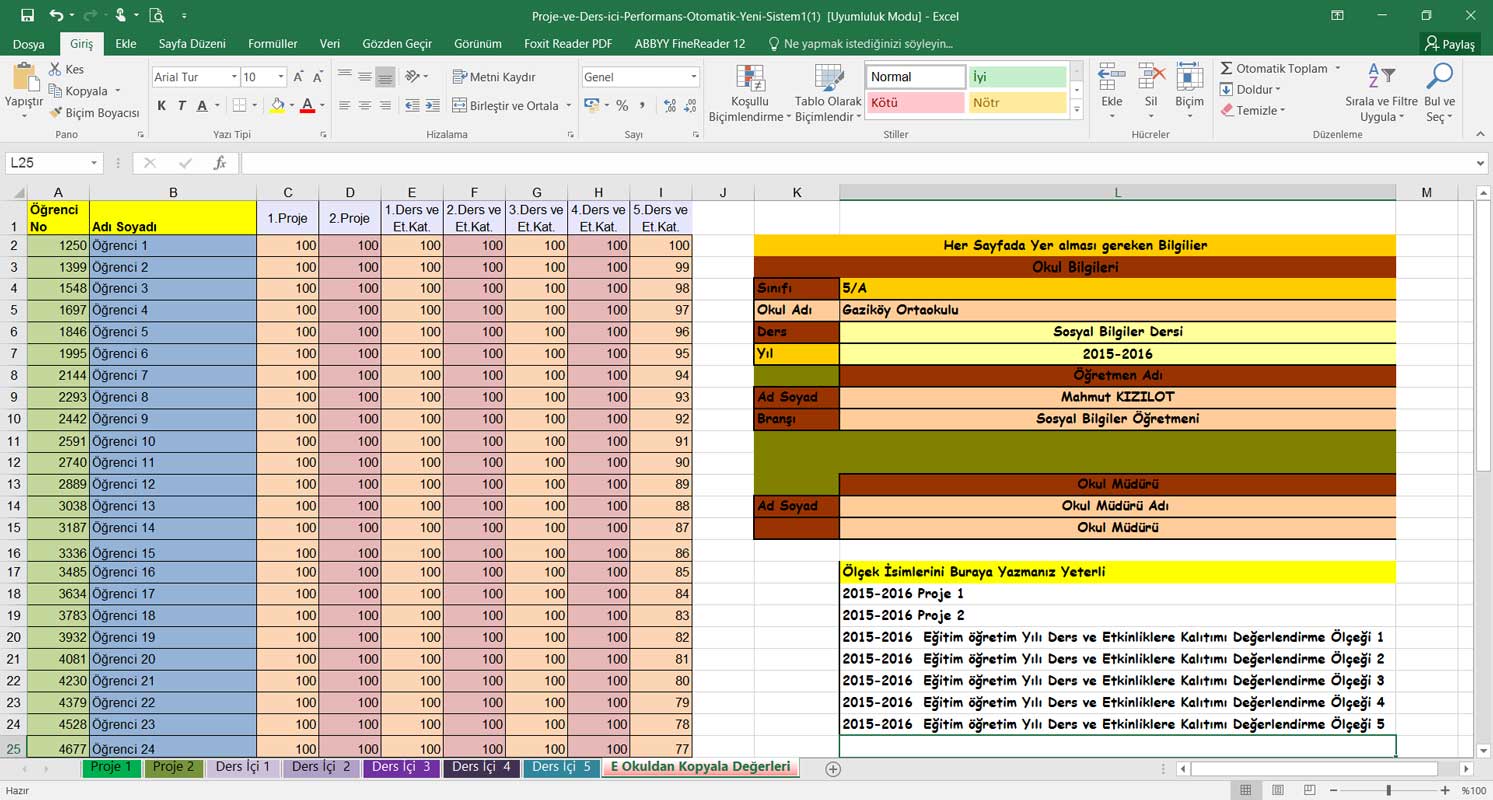
Task: Open the Dosya menu tab
Action: pyautogui.click(x=28, y=44)
